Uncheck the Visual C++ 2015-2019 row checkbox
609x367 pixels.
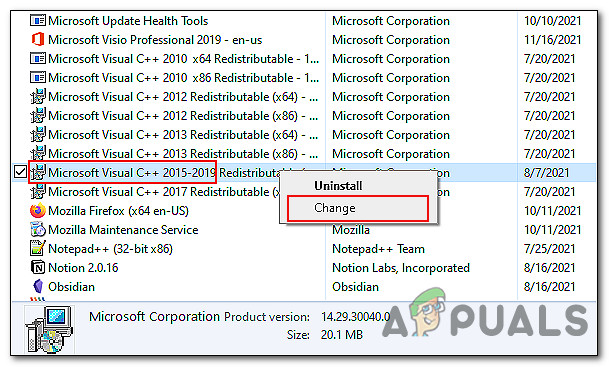coord(20,172)
